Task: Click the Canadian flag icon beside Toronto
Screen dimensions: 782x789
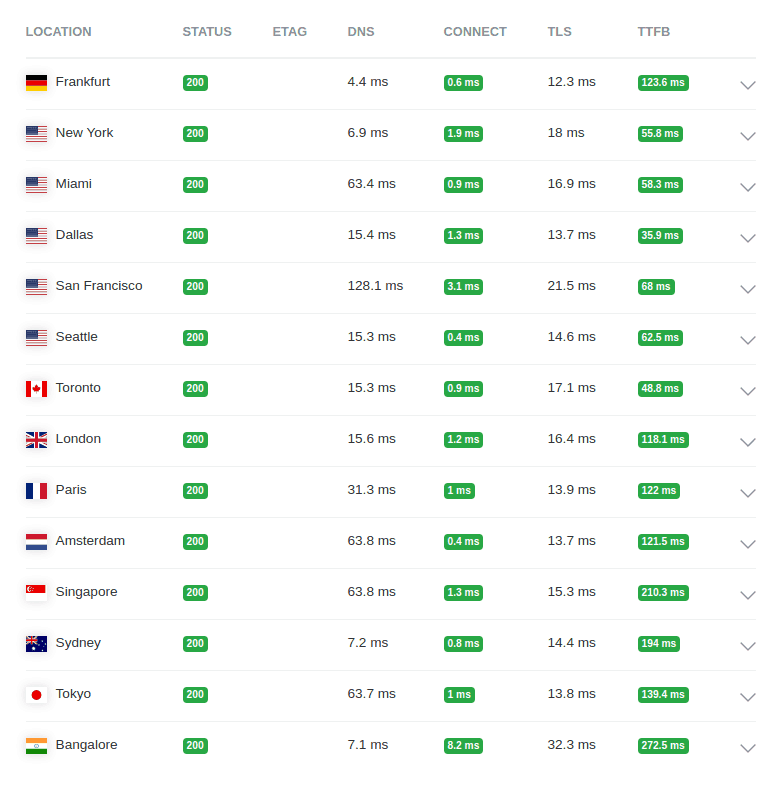Action: point(36,389)
